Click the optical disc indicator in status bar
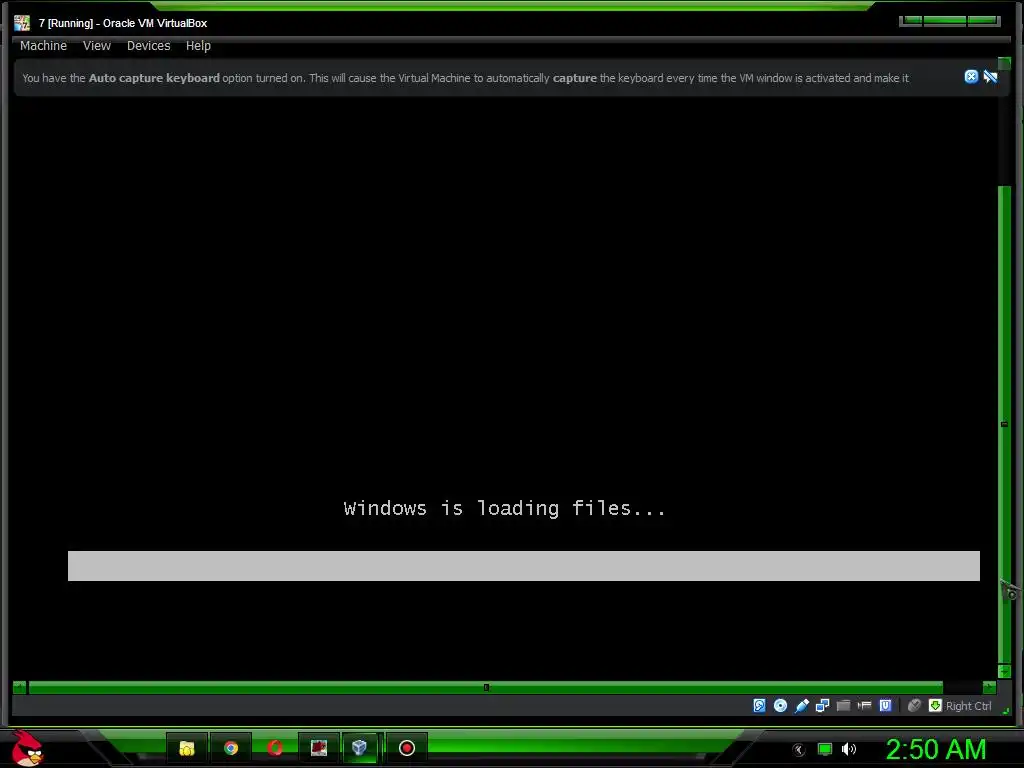Screen dimensions: 1024x768 click(780, 705)
